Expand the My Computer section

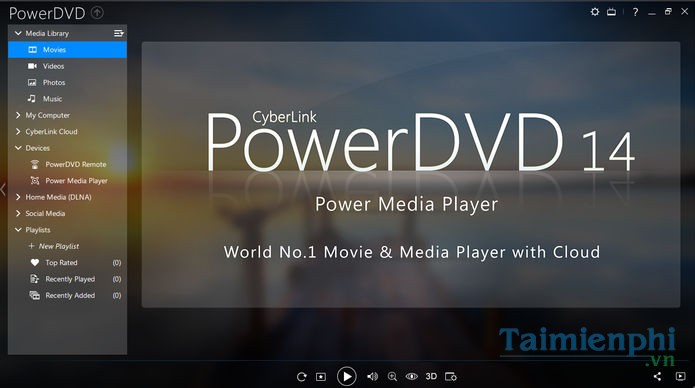point(18,115)
